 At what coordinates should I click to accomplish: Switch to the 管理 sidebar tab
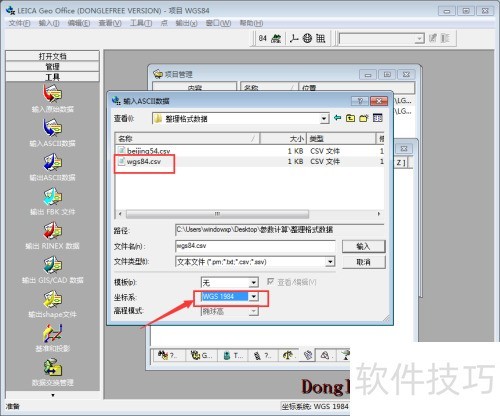point(52,66)
